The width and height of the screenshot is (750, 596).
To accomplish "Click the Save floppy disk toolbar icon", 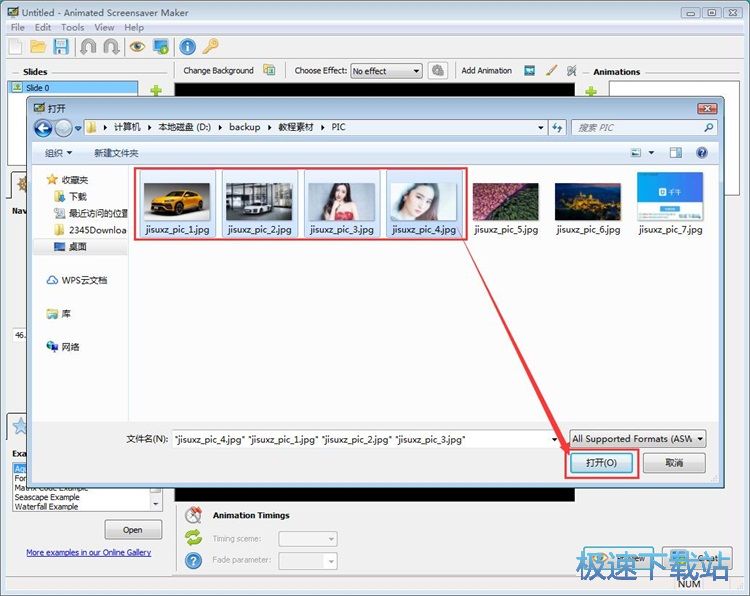I will pyautogui.click(x=61, y=47).
